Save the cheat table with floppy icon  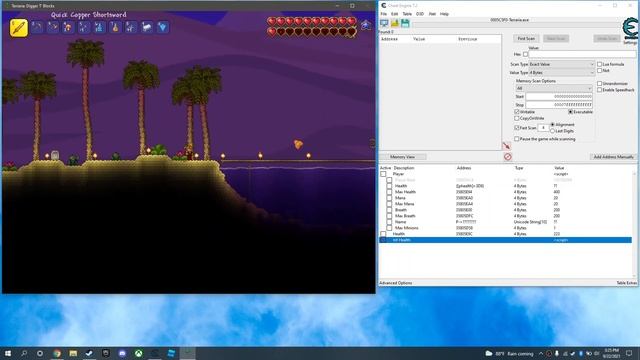point(405,24)
